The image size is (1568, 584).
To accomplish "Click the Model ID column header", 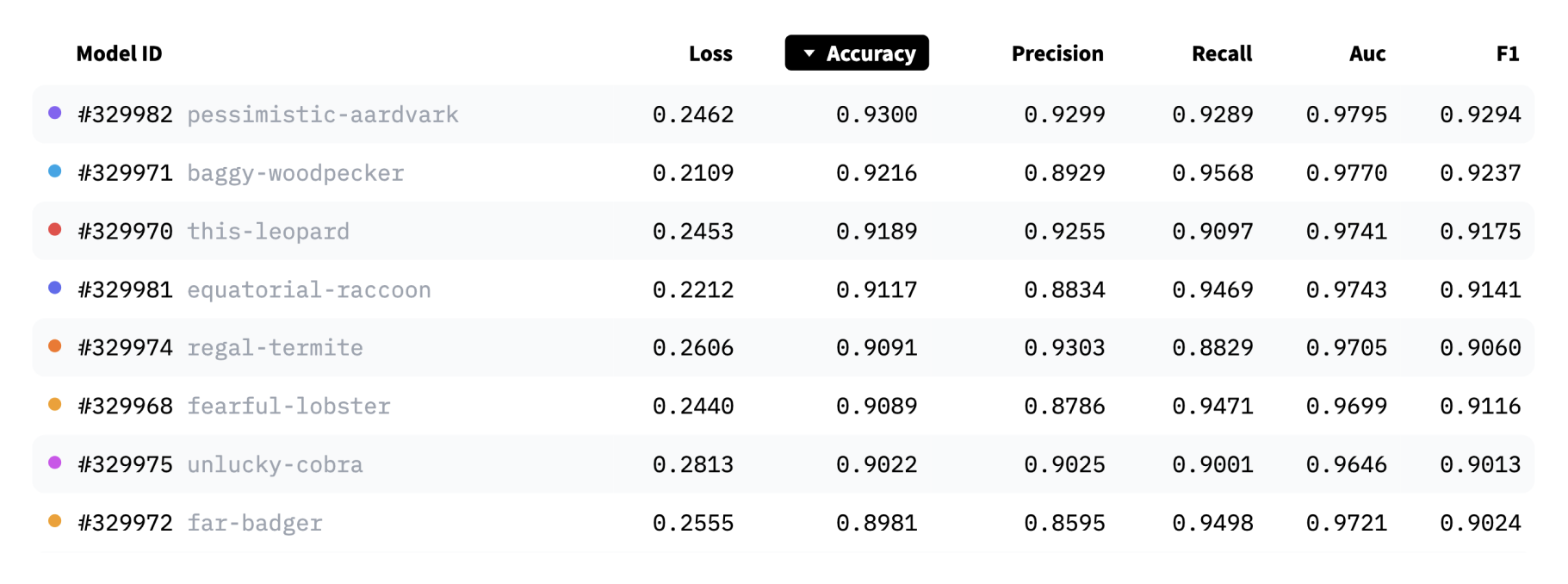I will tap(119, 53).
